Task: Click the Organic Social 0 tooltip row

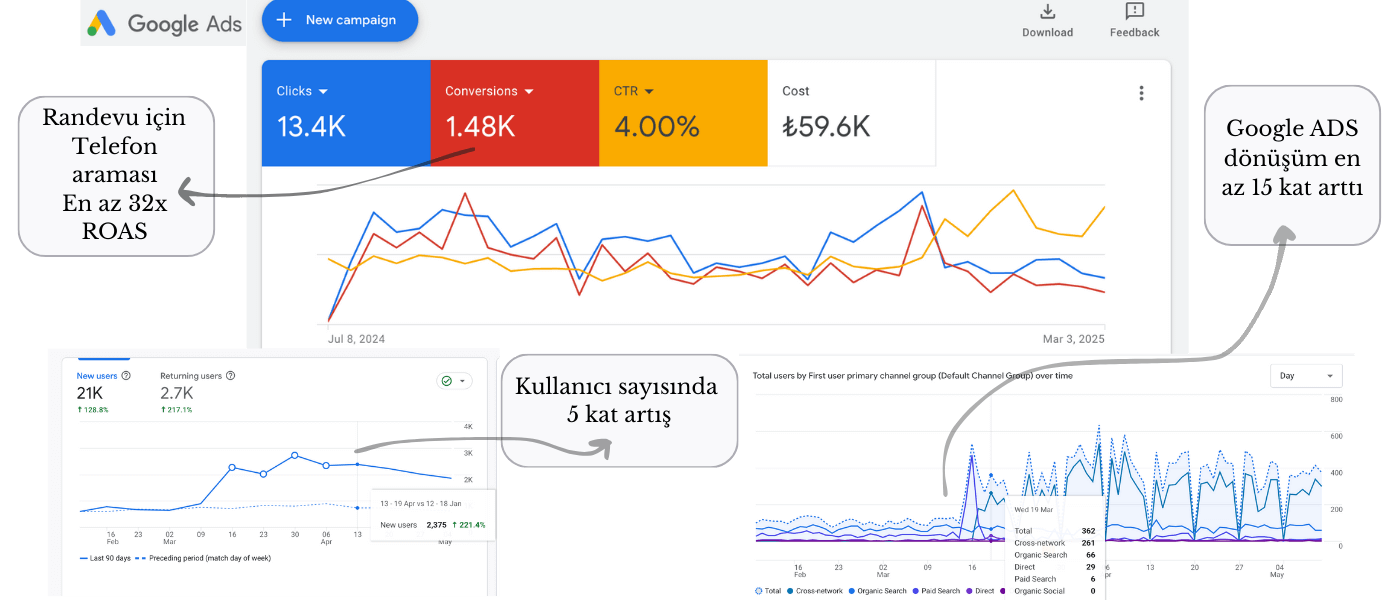Action: click(1054, 591)
